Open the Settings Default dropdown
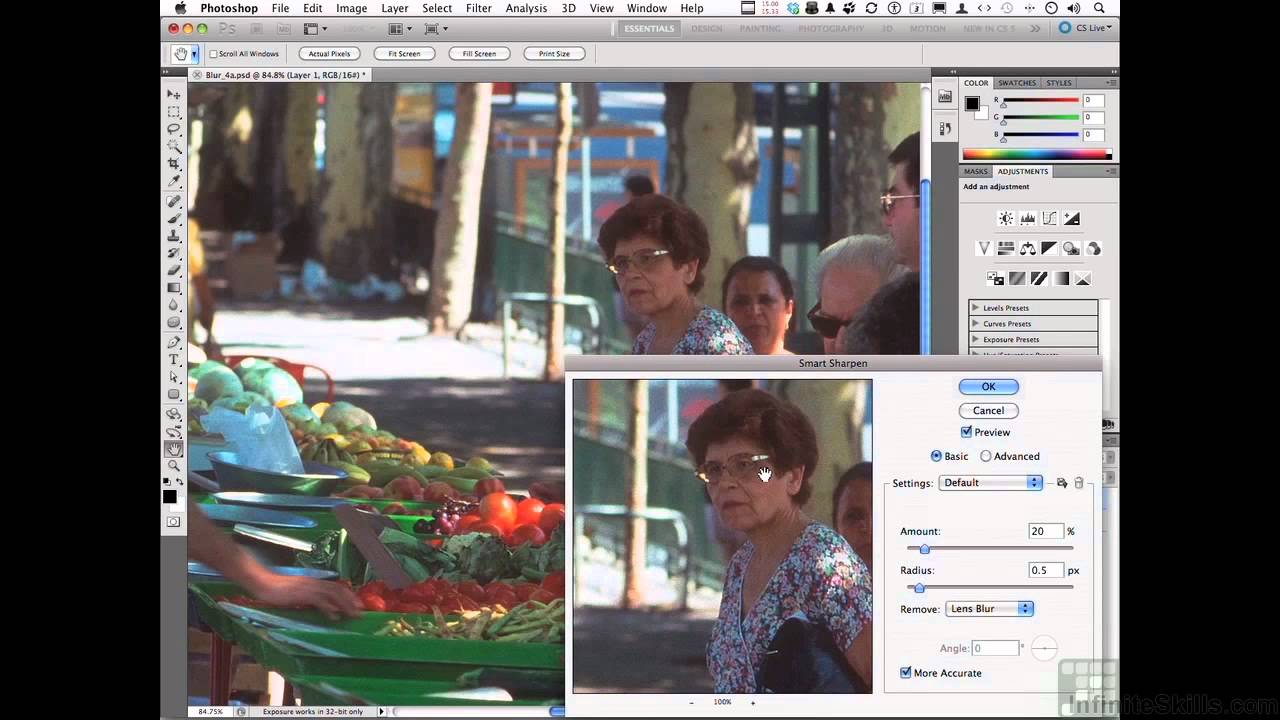Viewport: 1280px width, 720px height. 990,483
